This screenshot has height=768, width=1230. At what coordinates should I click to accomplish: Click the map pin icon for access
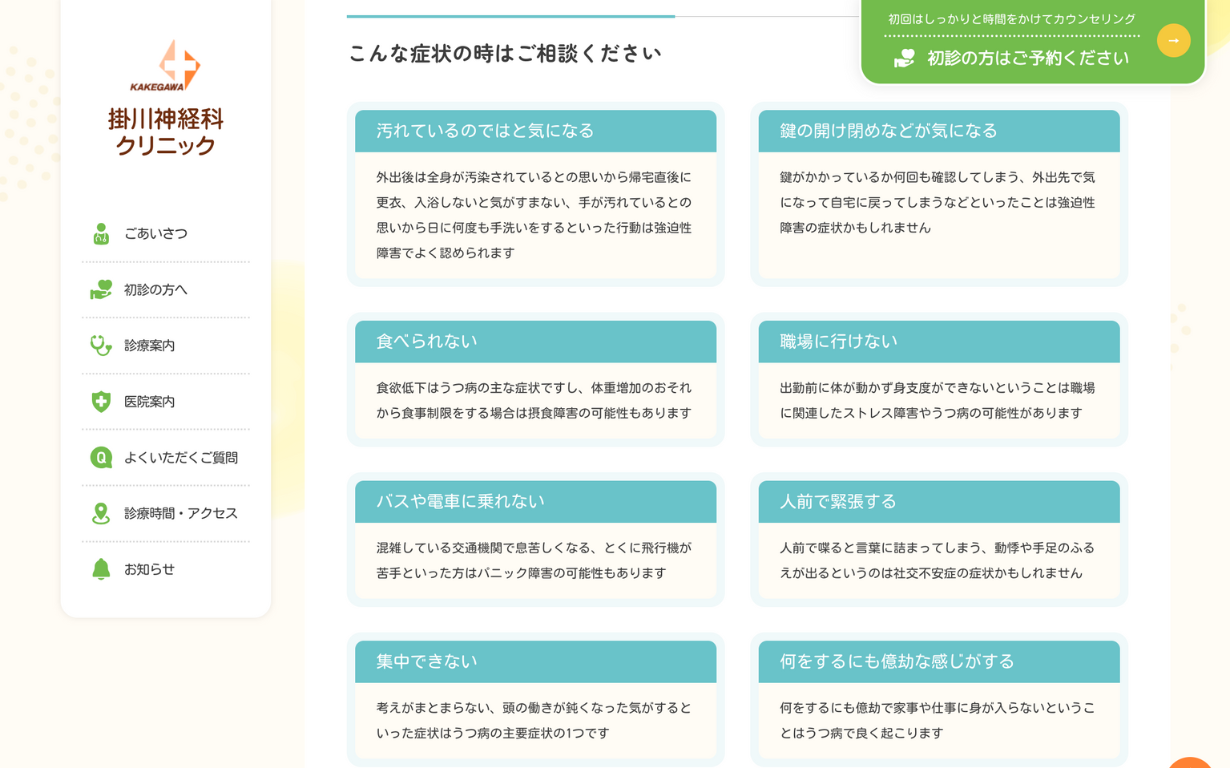click(101, 514)
